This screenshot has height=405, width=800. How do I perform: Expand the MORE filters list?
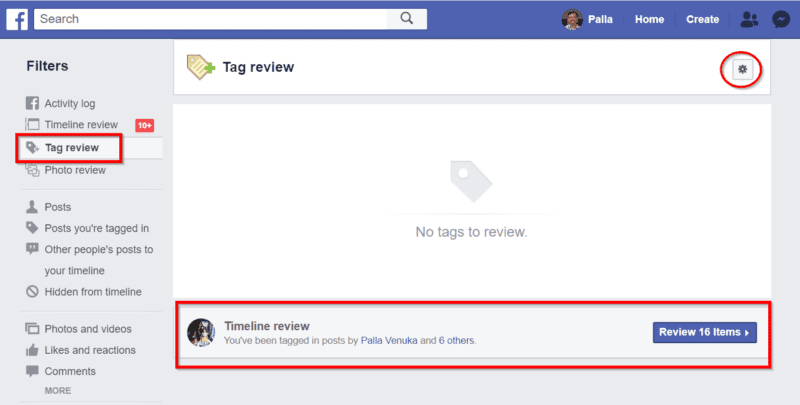click(x=58, y=391)
